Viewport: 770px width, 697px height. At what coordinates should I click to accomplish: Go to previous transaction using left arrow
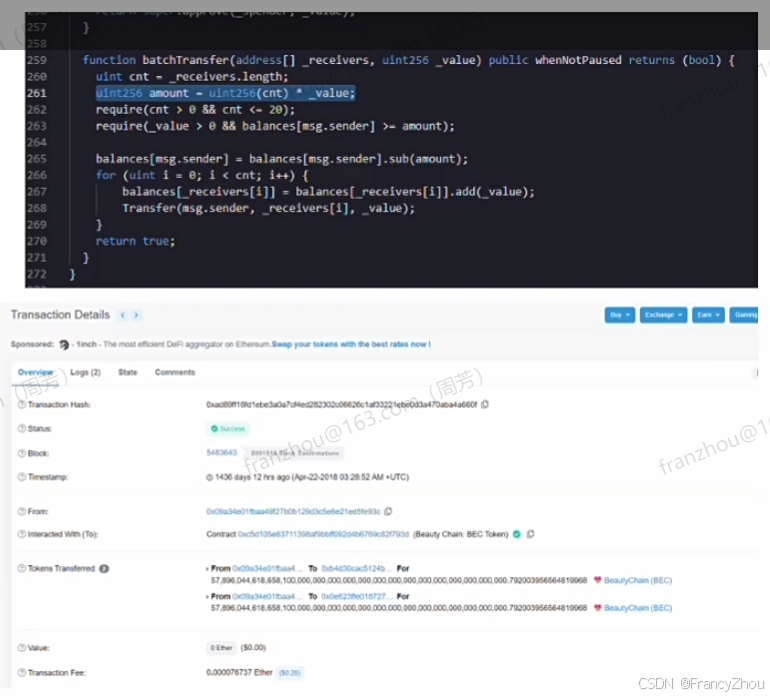point(123,315)
